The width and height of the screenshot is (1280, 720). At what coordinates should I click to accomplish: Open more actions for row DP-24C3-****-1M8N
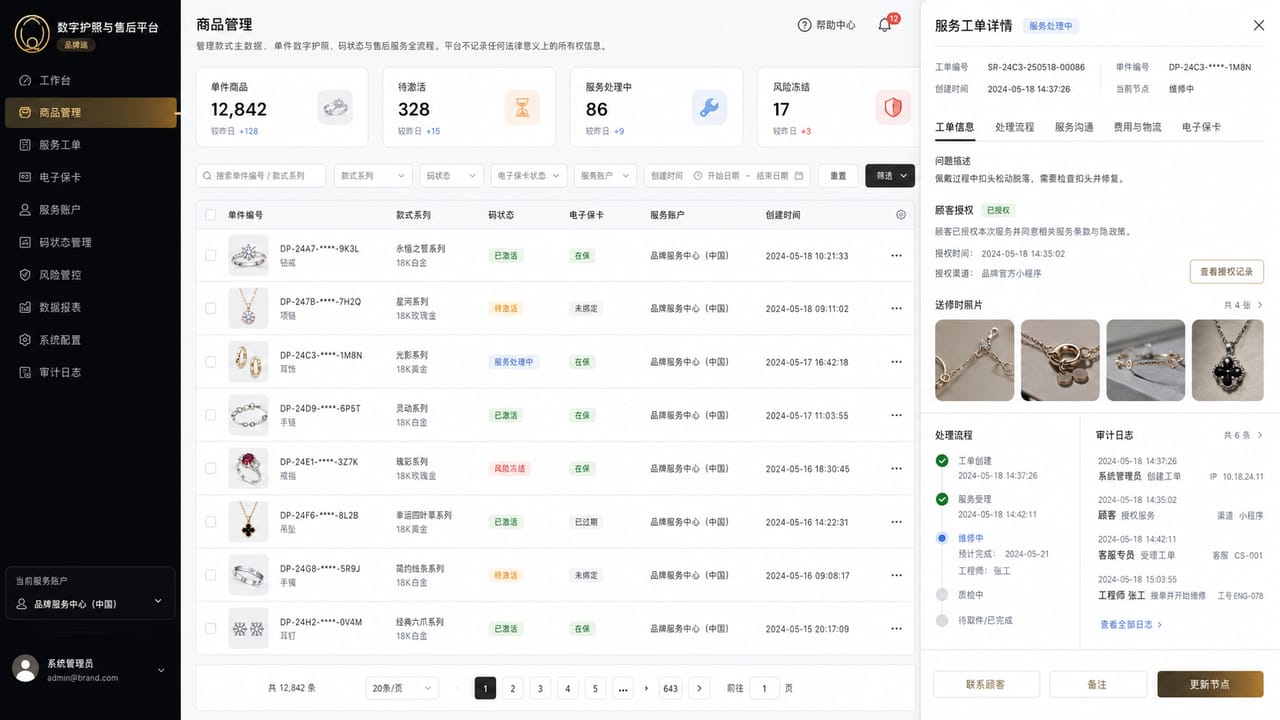[x=896, y=362]
